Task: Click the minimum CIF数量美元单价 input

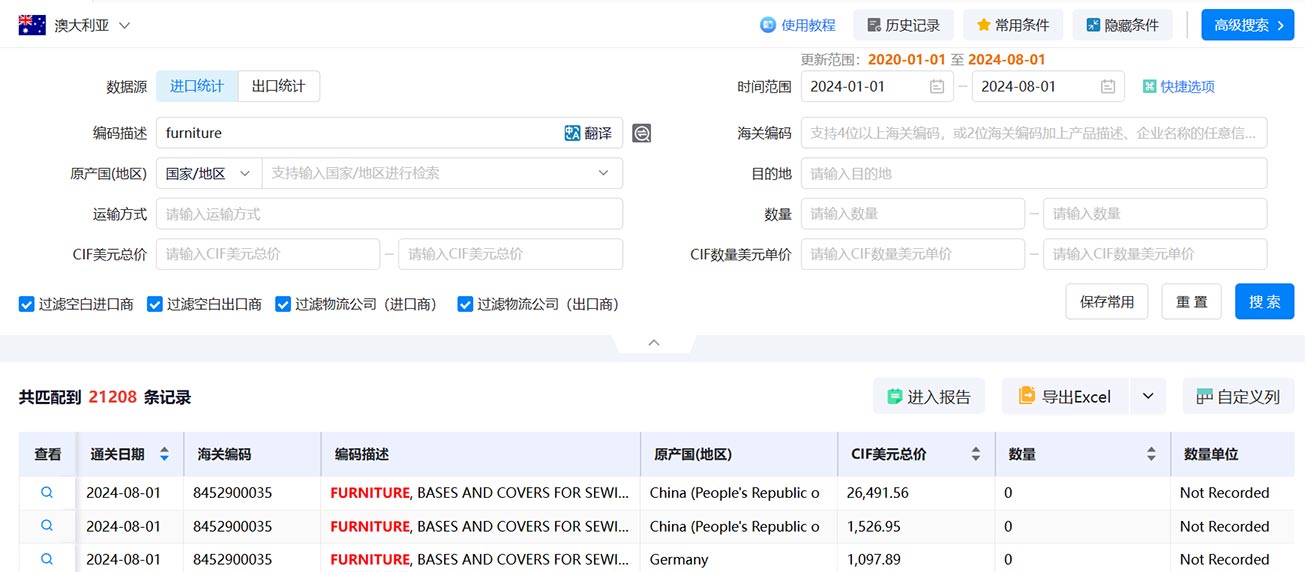Action: pyautogui.click(x=913, y=254)
